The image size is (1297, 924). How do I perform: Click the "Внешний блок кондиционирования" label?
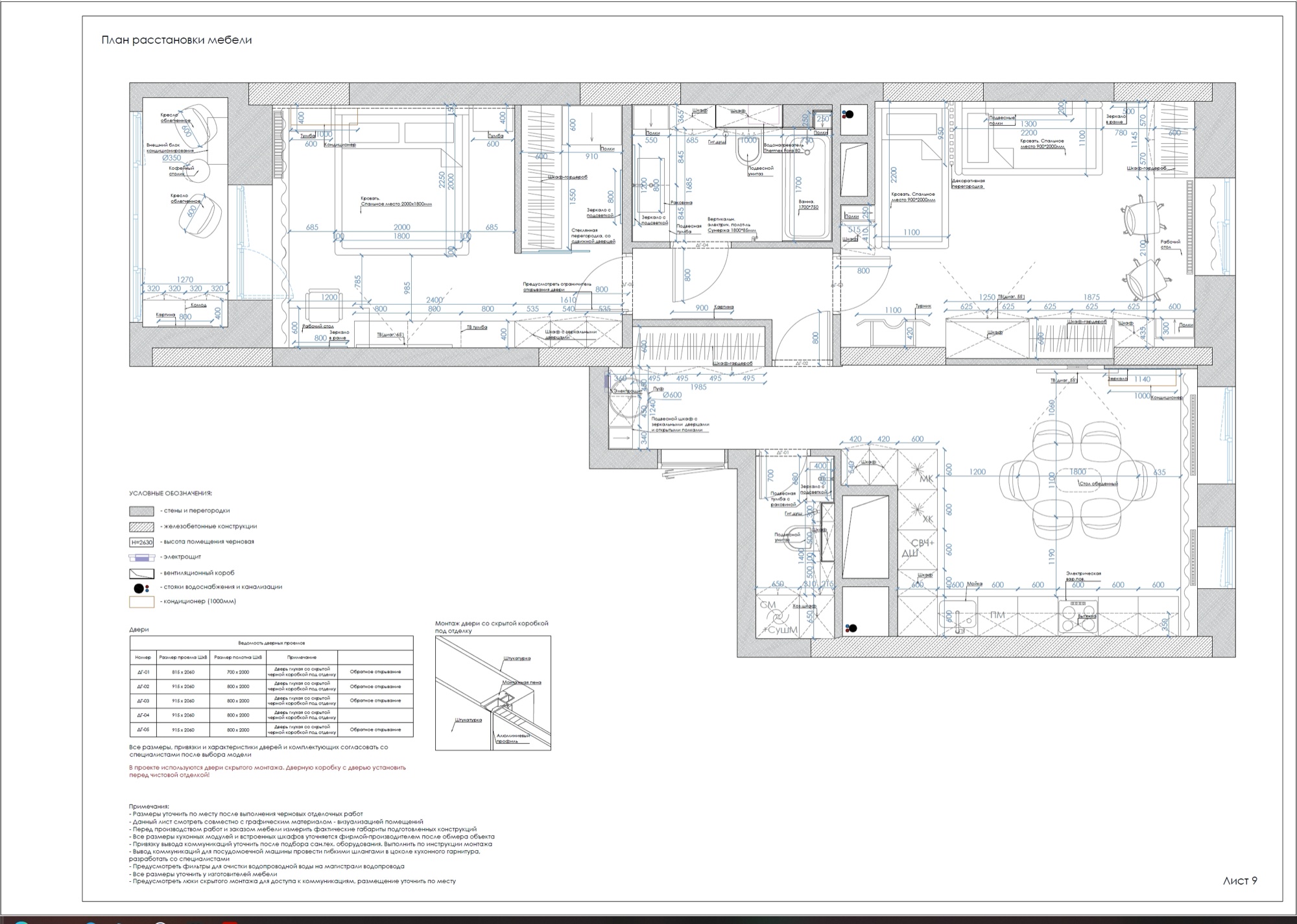pos(170,148)
